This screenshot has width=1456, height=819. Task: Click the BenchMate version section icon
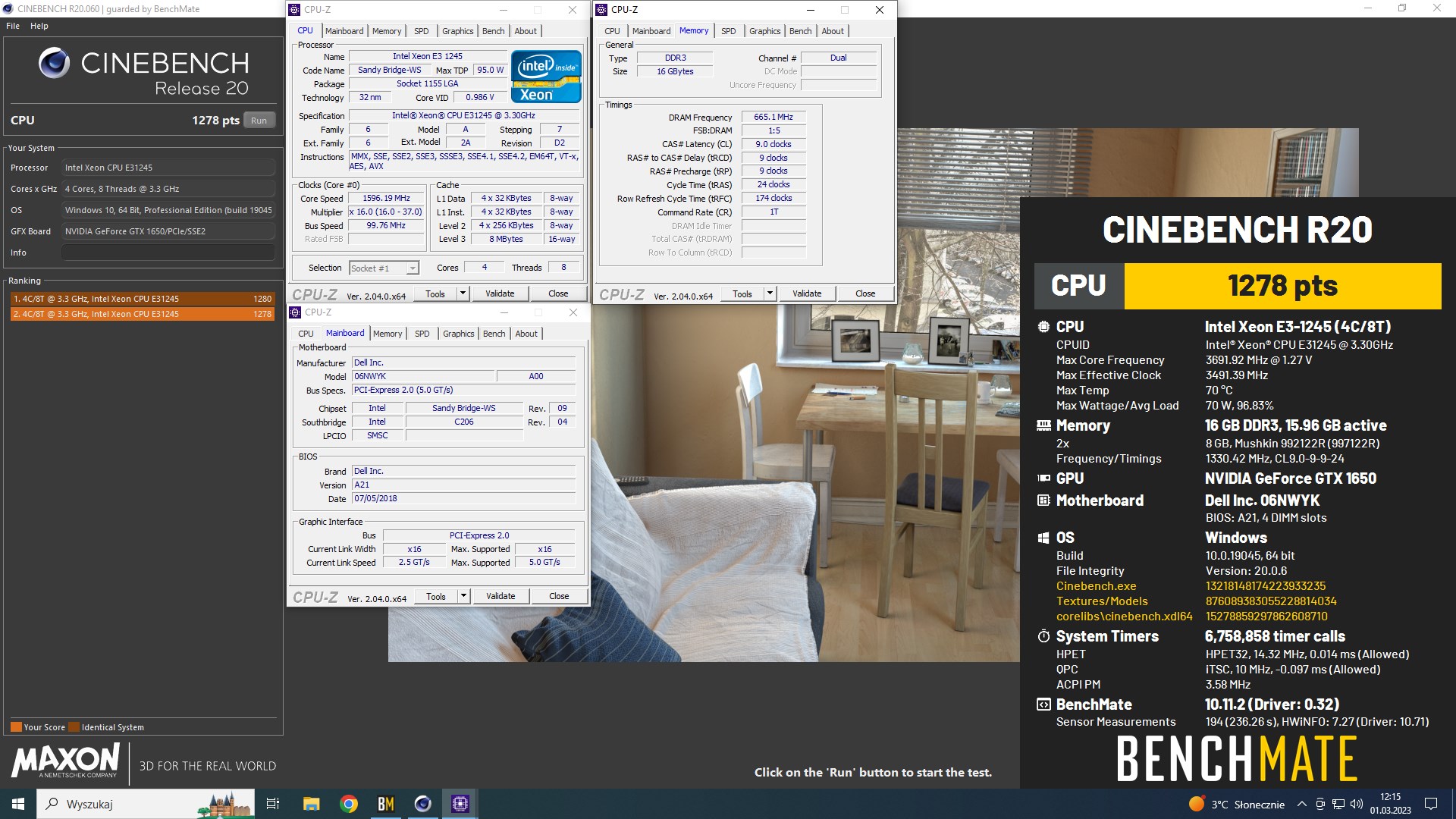1043,704
